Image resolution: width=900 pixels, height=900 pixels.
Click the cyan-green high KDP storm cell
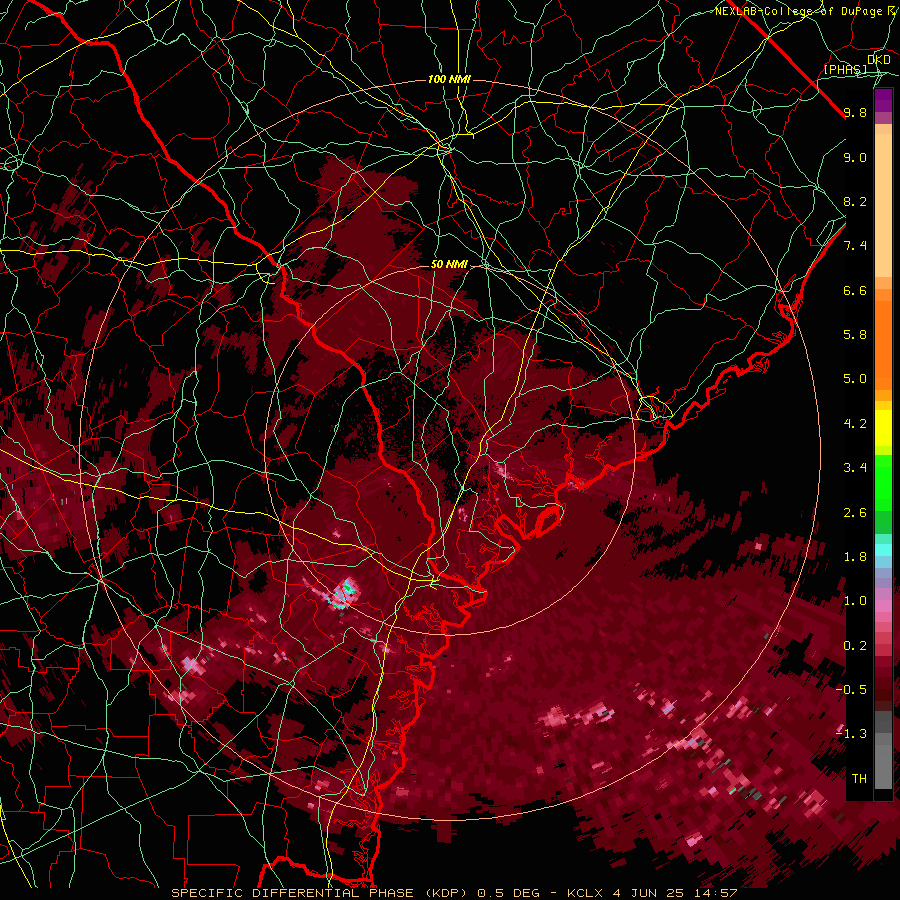(x=345, y=595)
